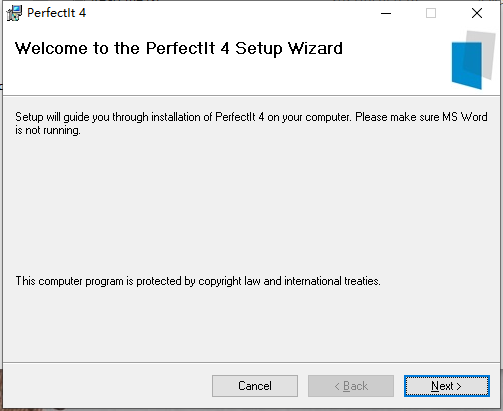Close the setup wizard window

477,13
